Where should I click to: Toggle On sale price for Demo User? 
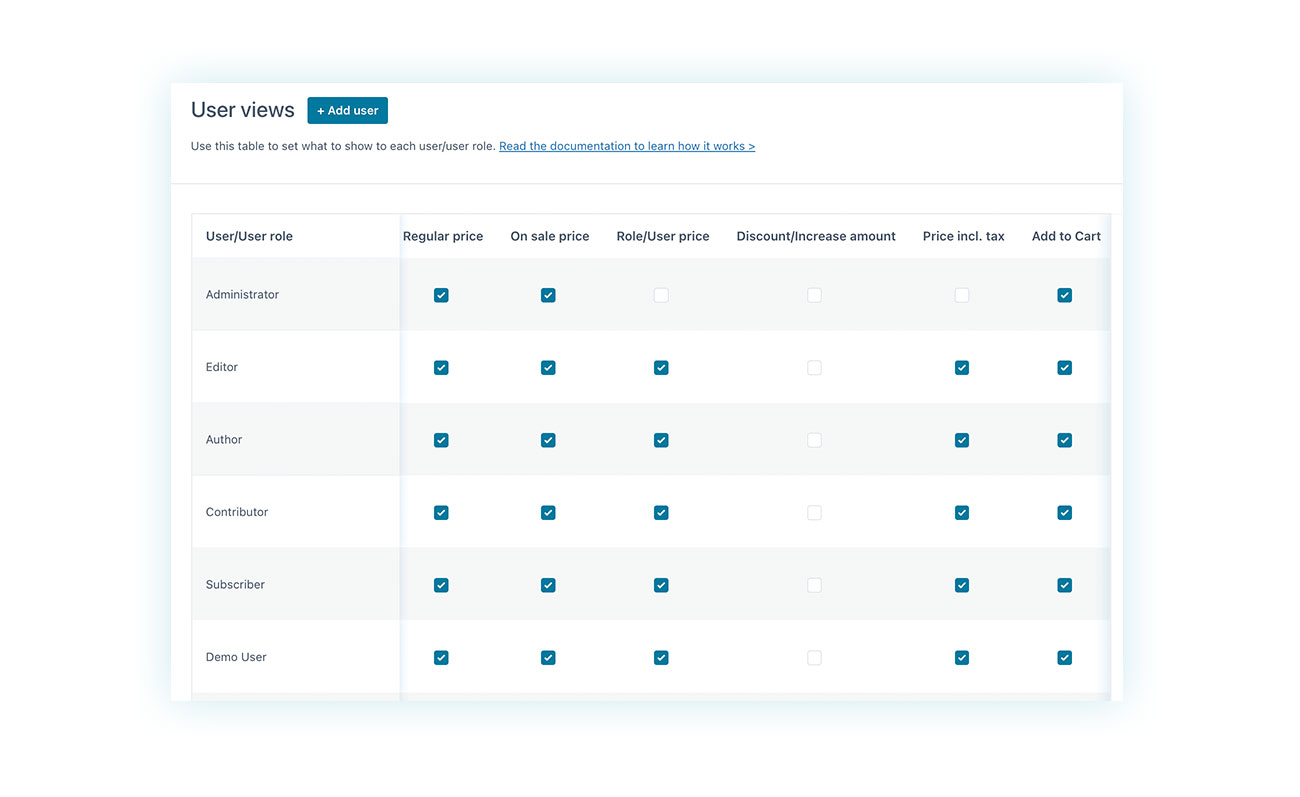[x=548, y=658]
